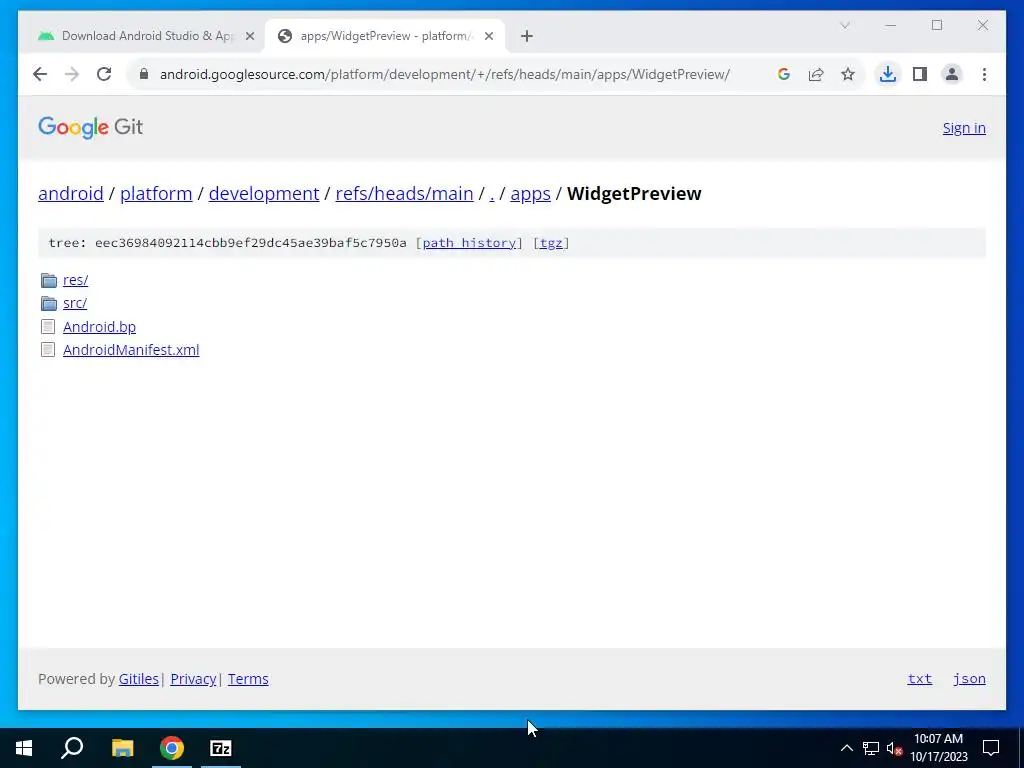View the page as txt format
The height and width of the screenshot is (768, 1024).
click(920, 679)
